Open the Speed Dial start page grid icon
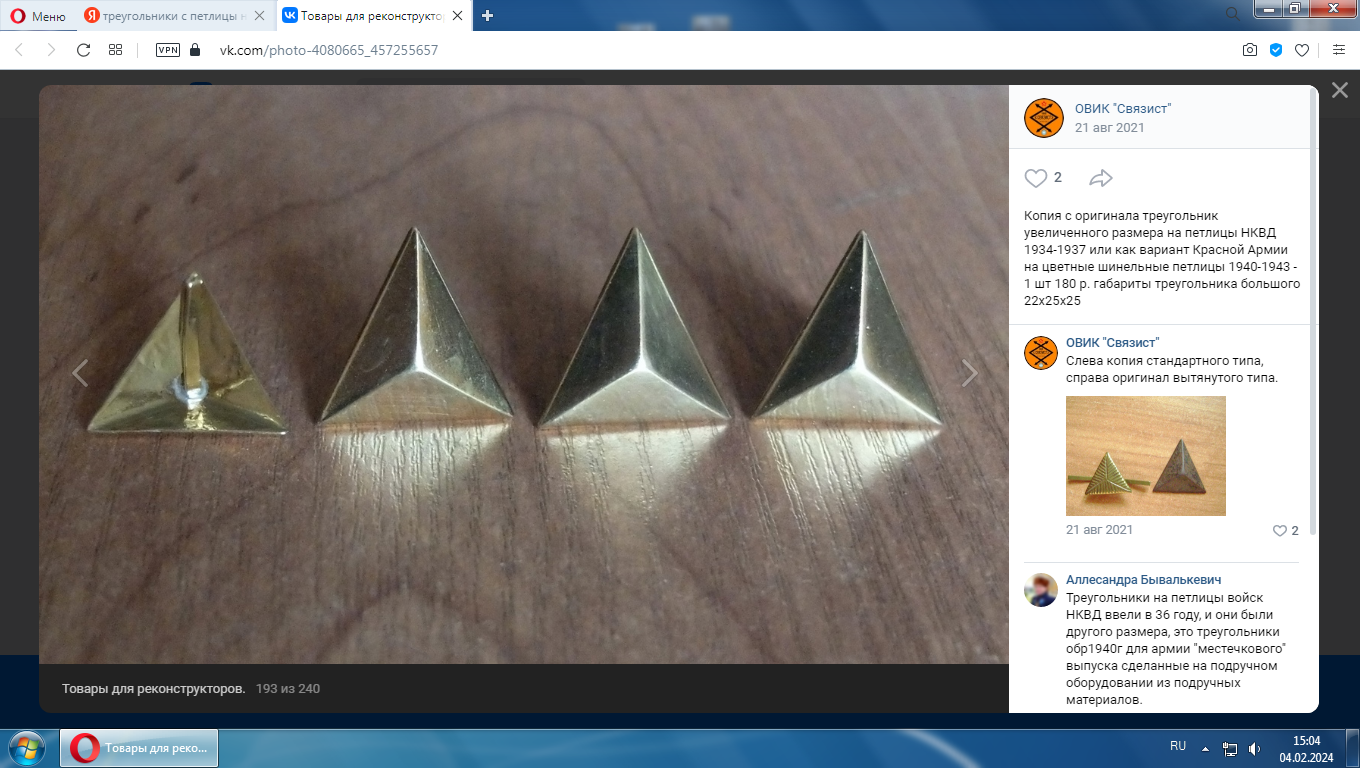This screenshot has width=1360, height=768. 116,50
